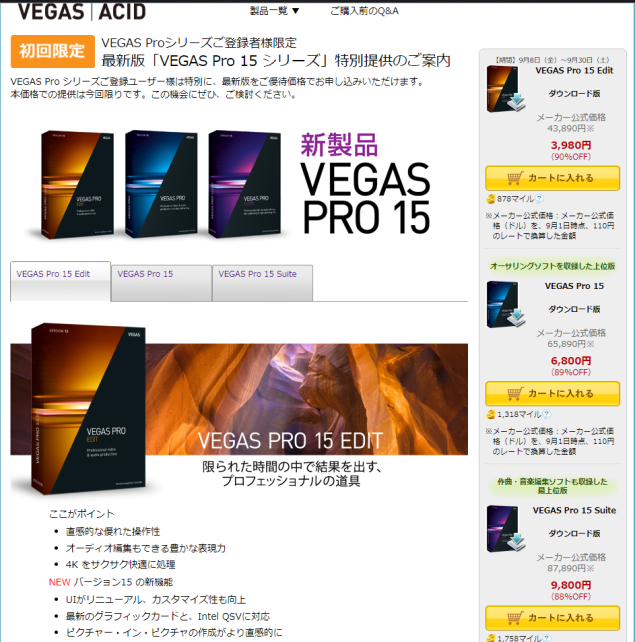
Task: Click the VEGAS Pro 15 Suite sidebar box thumbnail
Action: (x=506, y=529)
